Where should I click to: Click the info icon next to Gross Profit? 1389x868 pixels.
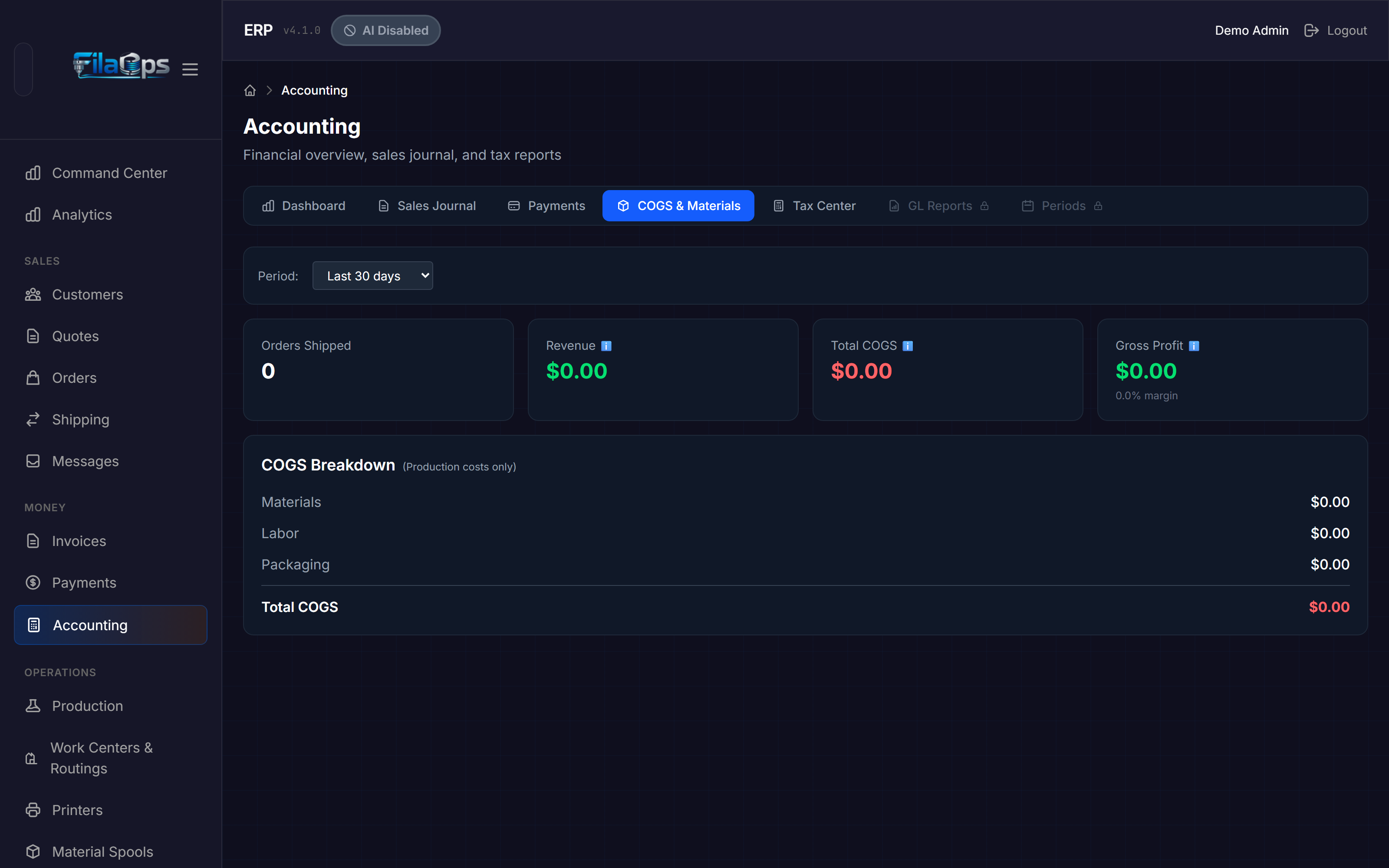point(1194,345)
